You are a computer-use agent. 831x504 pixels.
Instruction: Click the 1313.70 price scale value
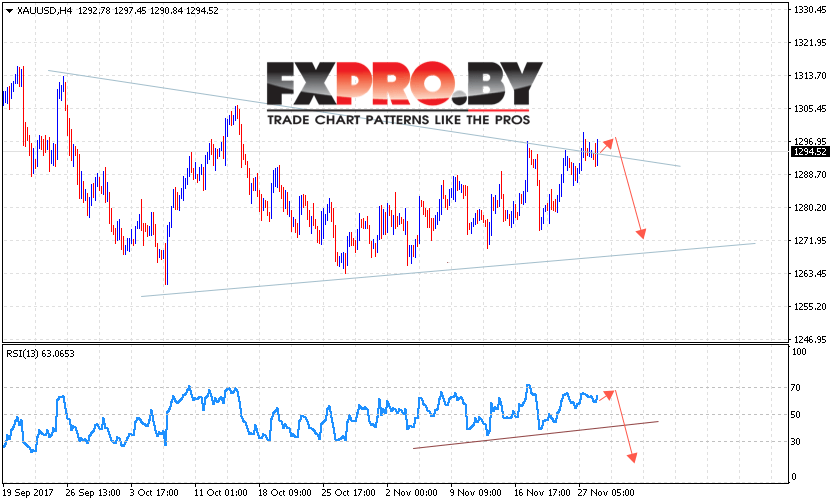click(x=810, y=76)
